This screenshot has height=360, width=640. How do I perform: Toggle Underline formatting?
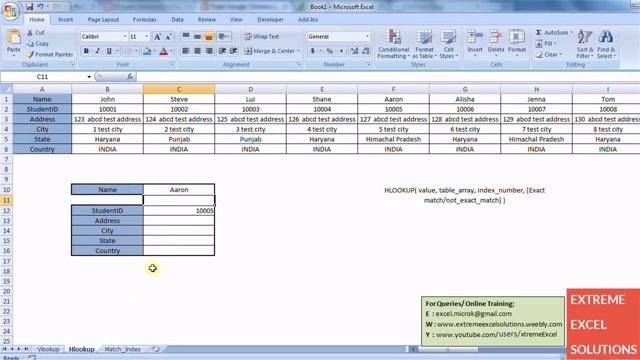[x=109, y=51]
